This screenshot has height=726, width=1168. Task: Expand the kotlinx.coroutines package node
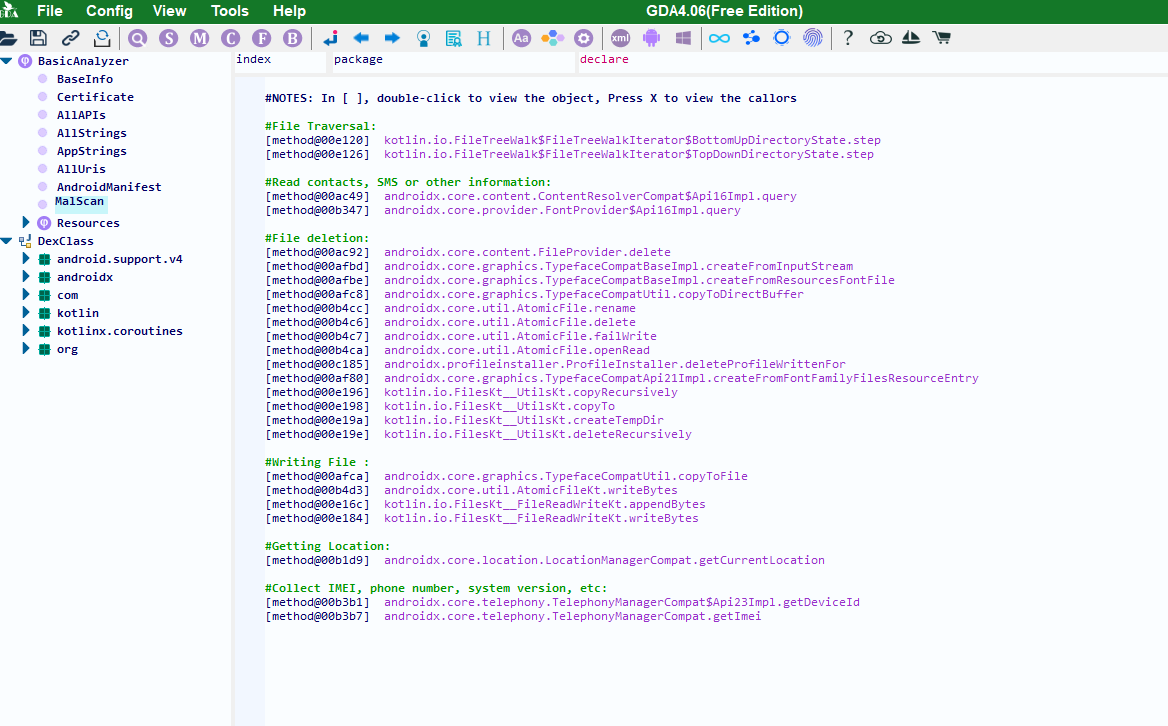25,331
